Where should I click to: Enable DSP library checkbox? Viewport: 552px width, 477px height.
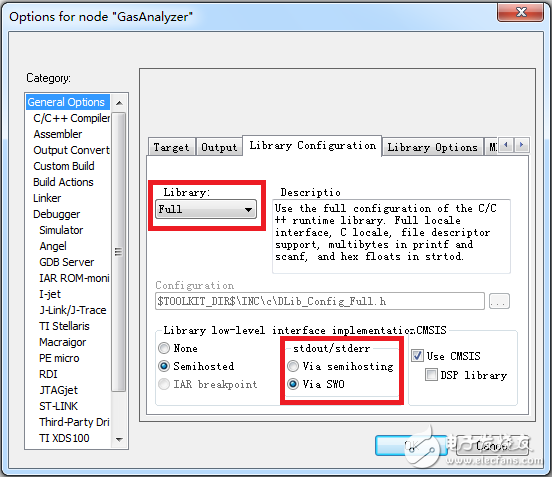click(466, 375)
